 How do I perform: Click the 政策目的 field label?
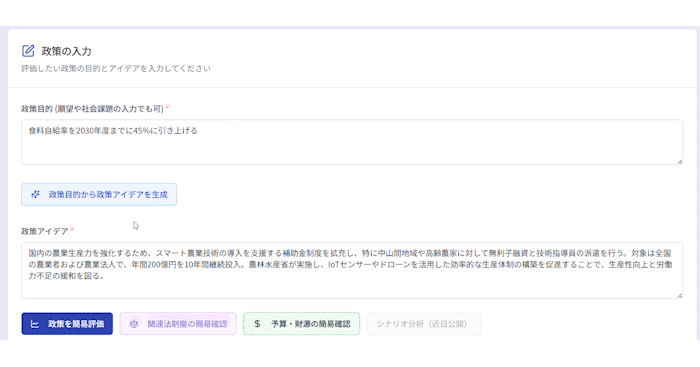click(x=92, y=108)
